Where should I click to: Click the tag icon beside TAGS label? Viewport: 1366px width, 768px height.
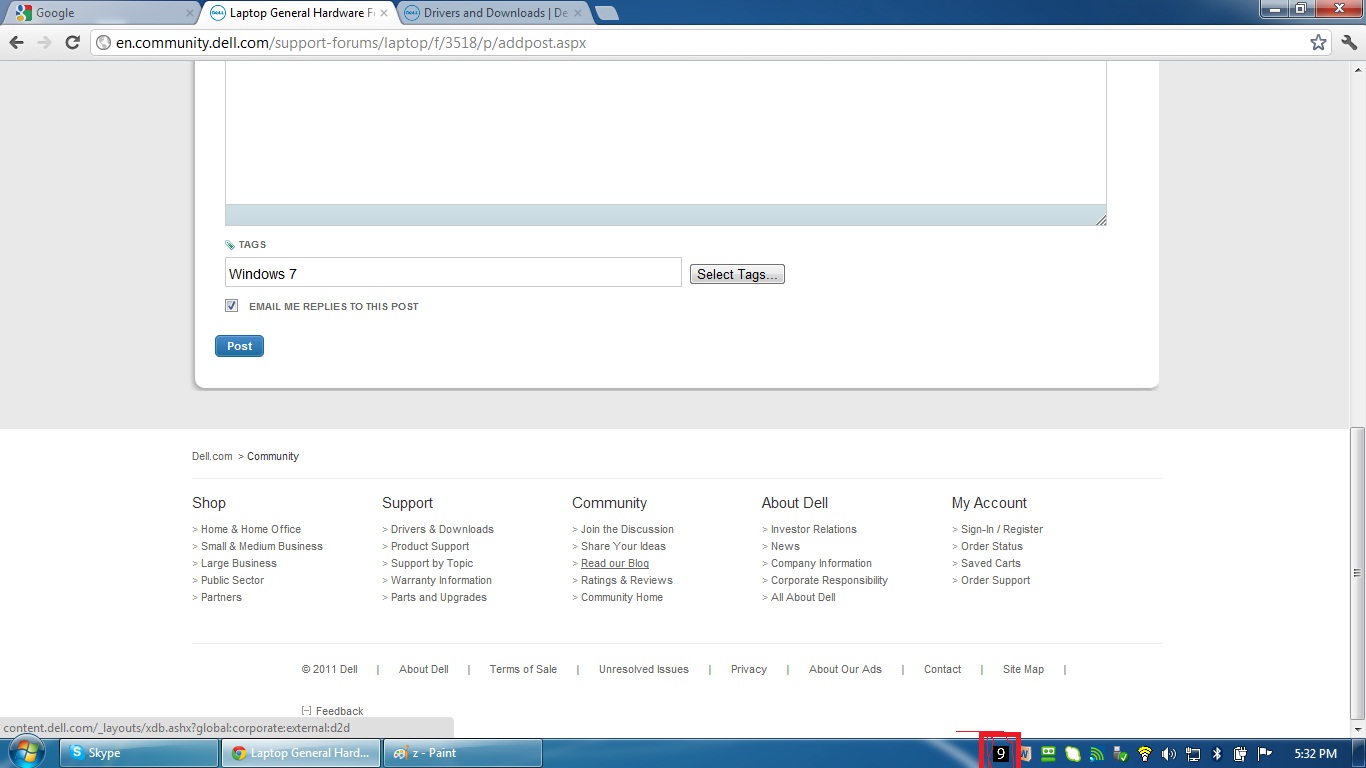(x=230, y=245)
